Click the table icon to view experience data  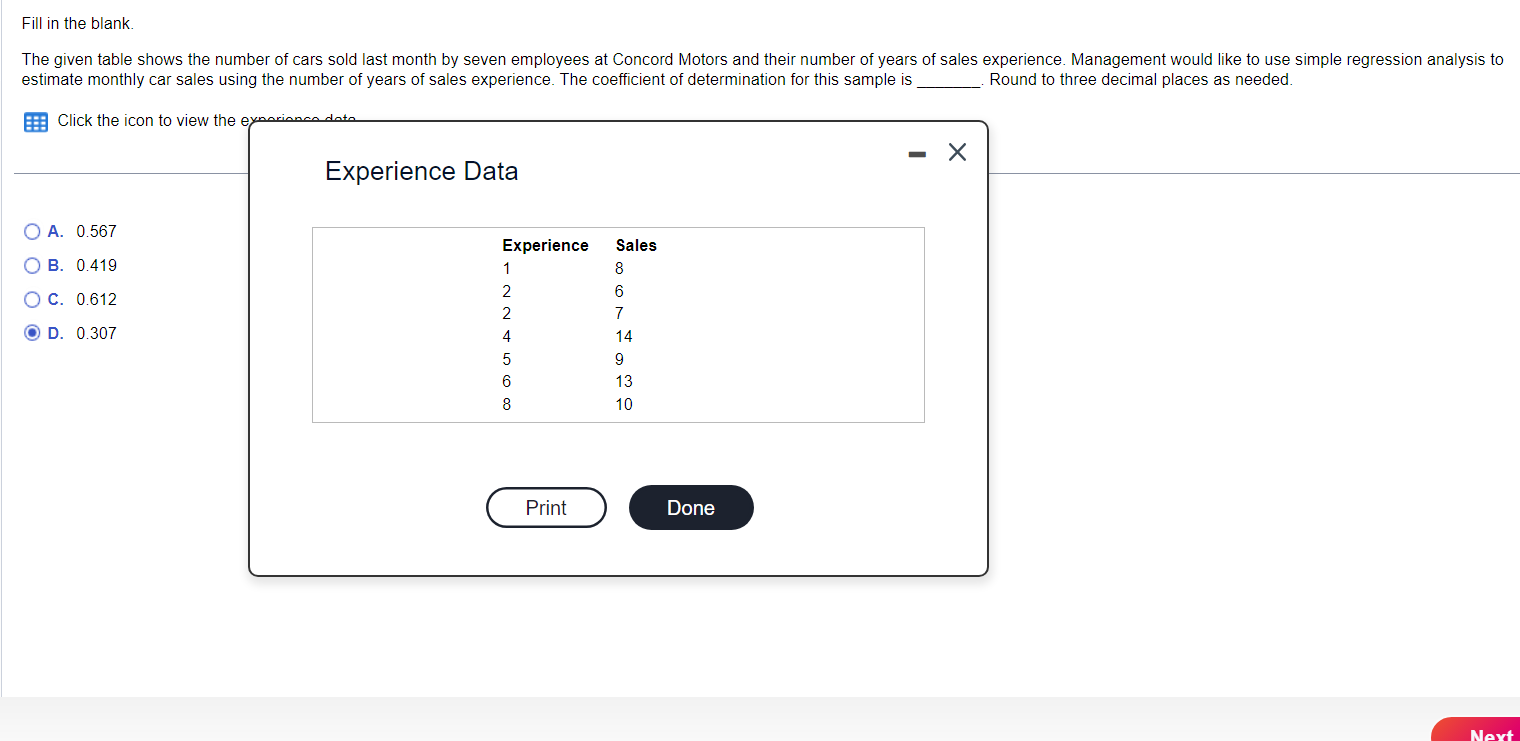(x=36, y=121)
